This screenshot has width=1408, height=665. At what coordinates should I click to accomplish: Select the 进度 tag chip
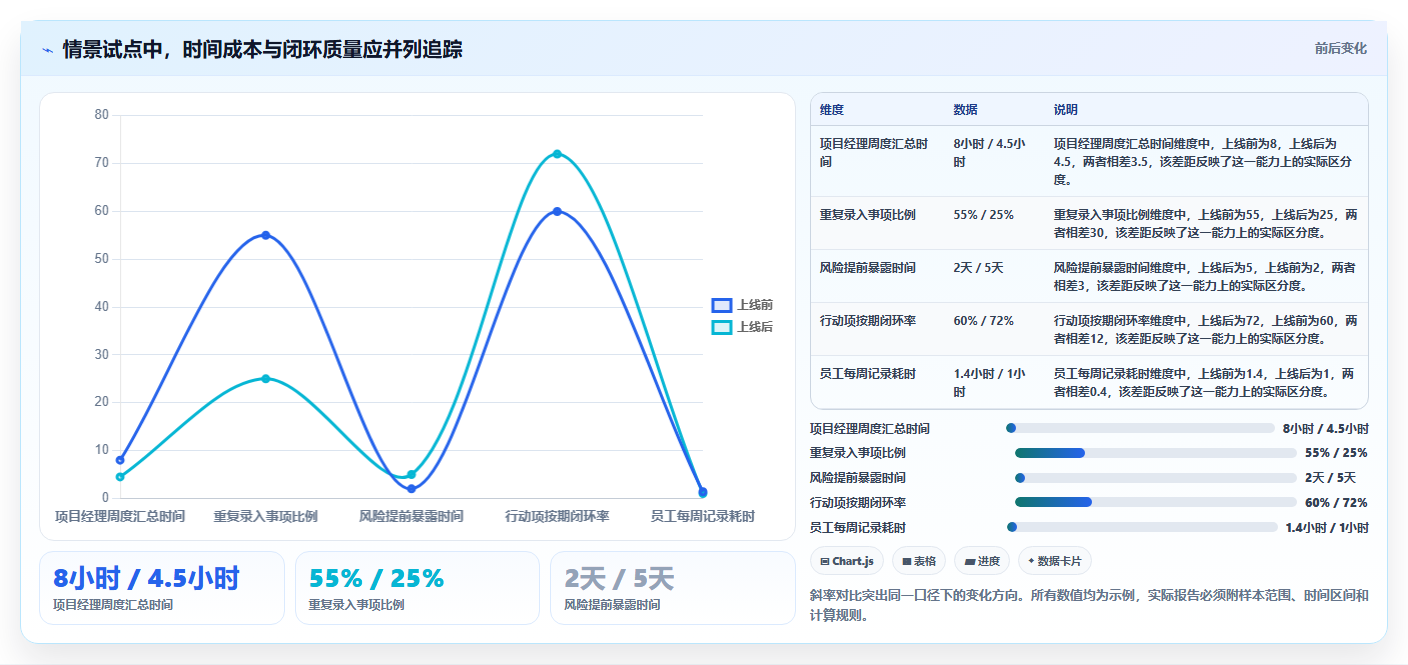[x=982, y=561]
